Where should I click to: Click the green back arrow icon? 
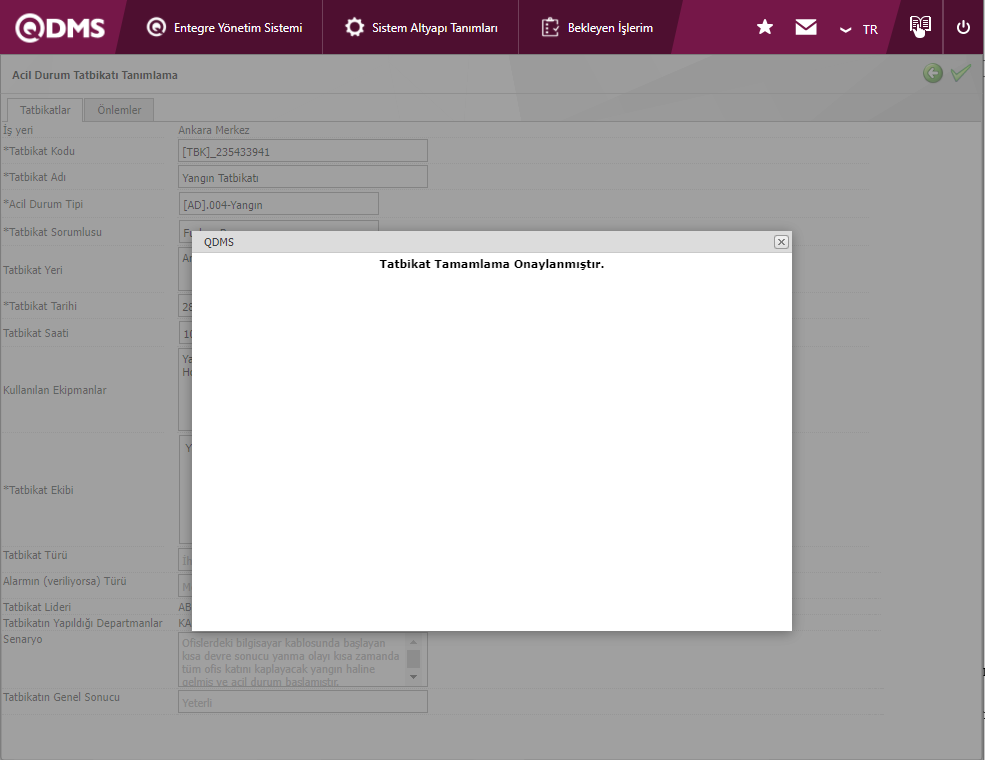coord(933,73)
